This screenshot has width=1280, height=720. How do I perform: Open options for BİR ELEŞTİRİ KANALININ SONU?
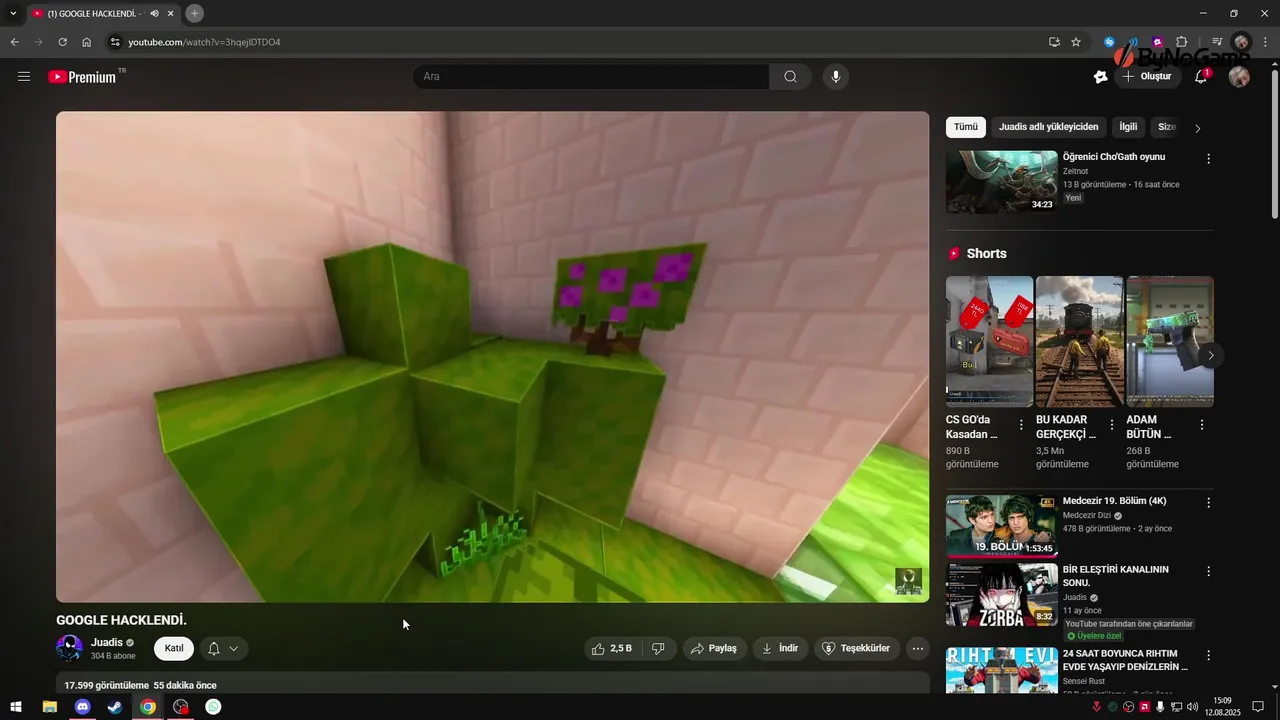1208,572
